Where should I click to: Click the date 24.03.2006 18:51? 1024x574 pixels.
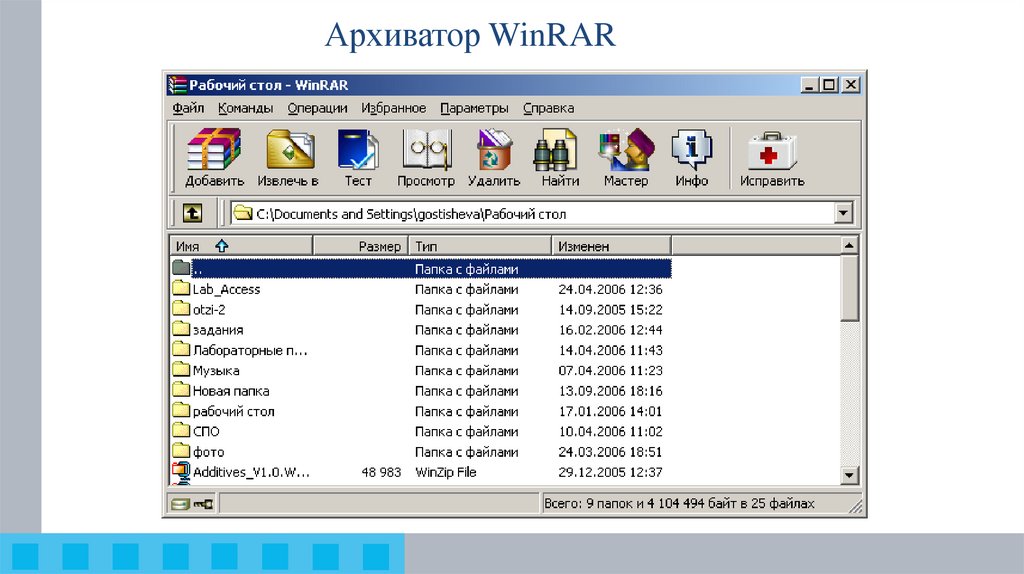click(610, 452)
